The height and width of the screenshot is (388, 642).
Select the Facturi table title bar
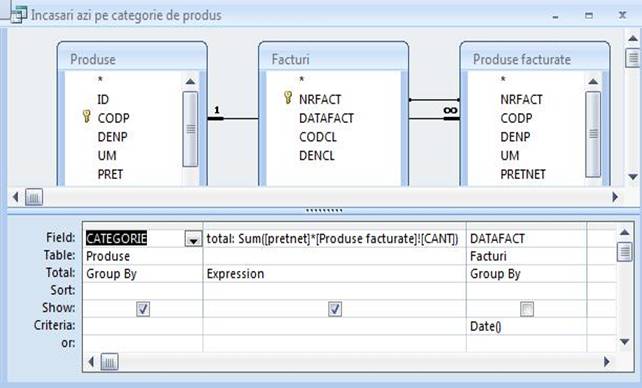[x=333, y=59]
